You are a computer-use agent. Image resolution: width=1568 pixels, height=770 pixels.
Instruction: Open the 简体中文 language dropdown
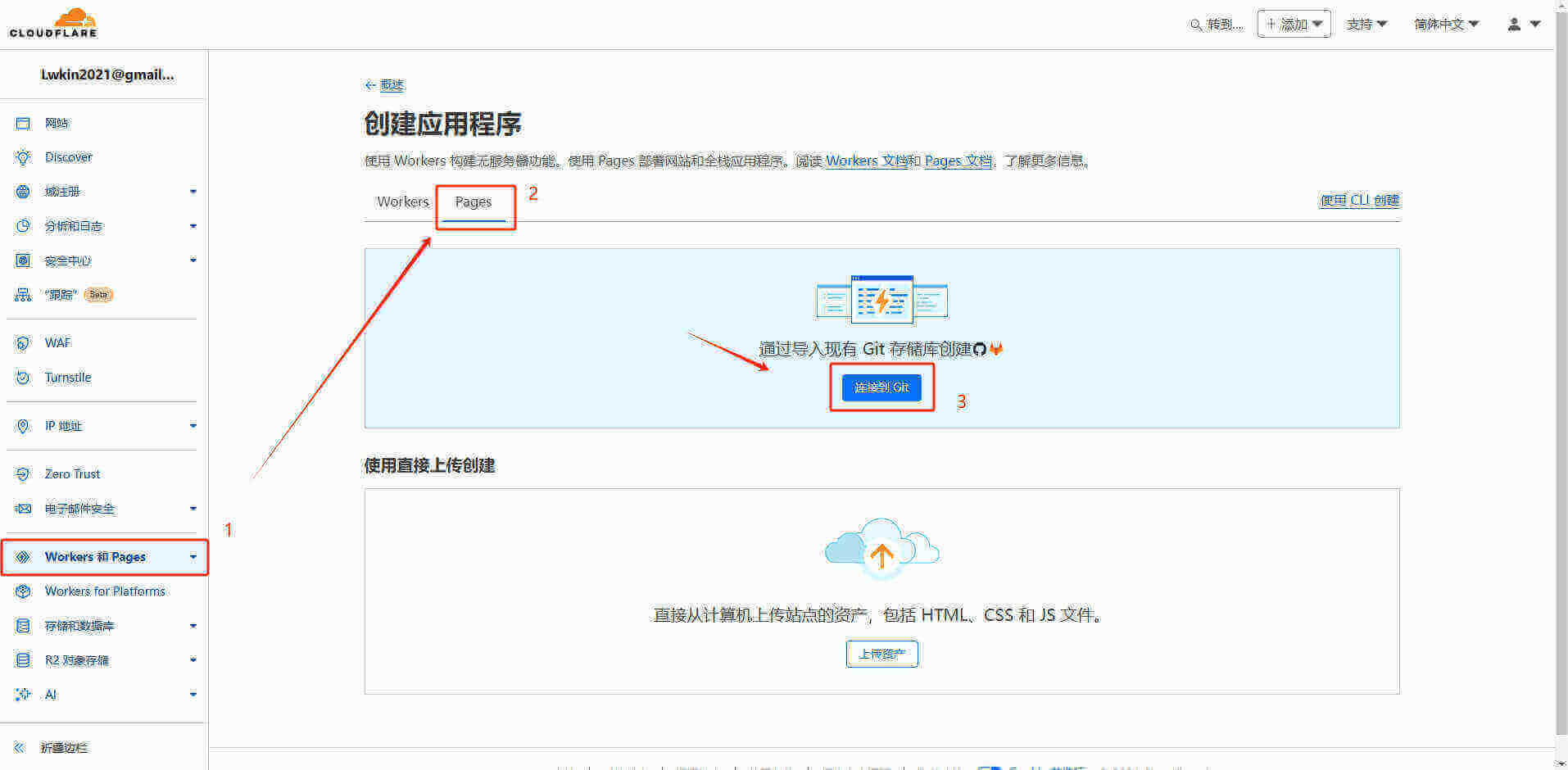(1446, 25)
